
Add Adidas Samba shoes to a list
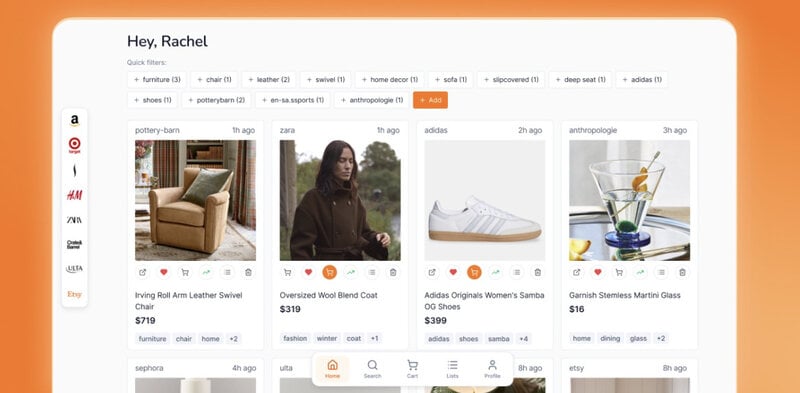click(x=516, y=273)
